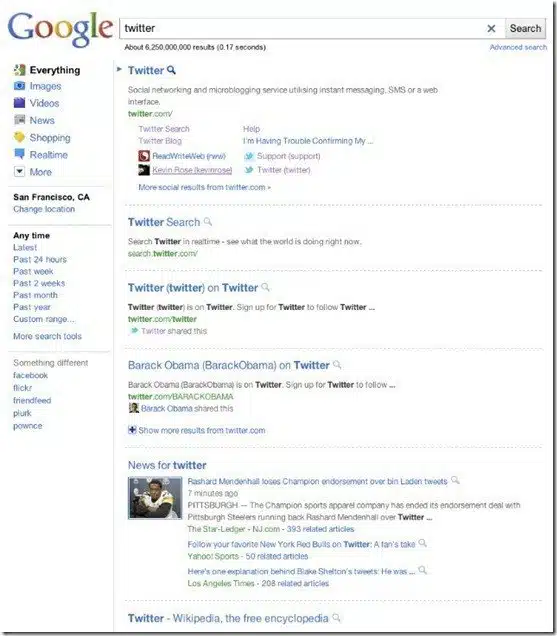Click bird icon next to Twitter shared this
This screenshot has height=636, width=557.
[x=133, y=331]
